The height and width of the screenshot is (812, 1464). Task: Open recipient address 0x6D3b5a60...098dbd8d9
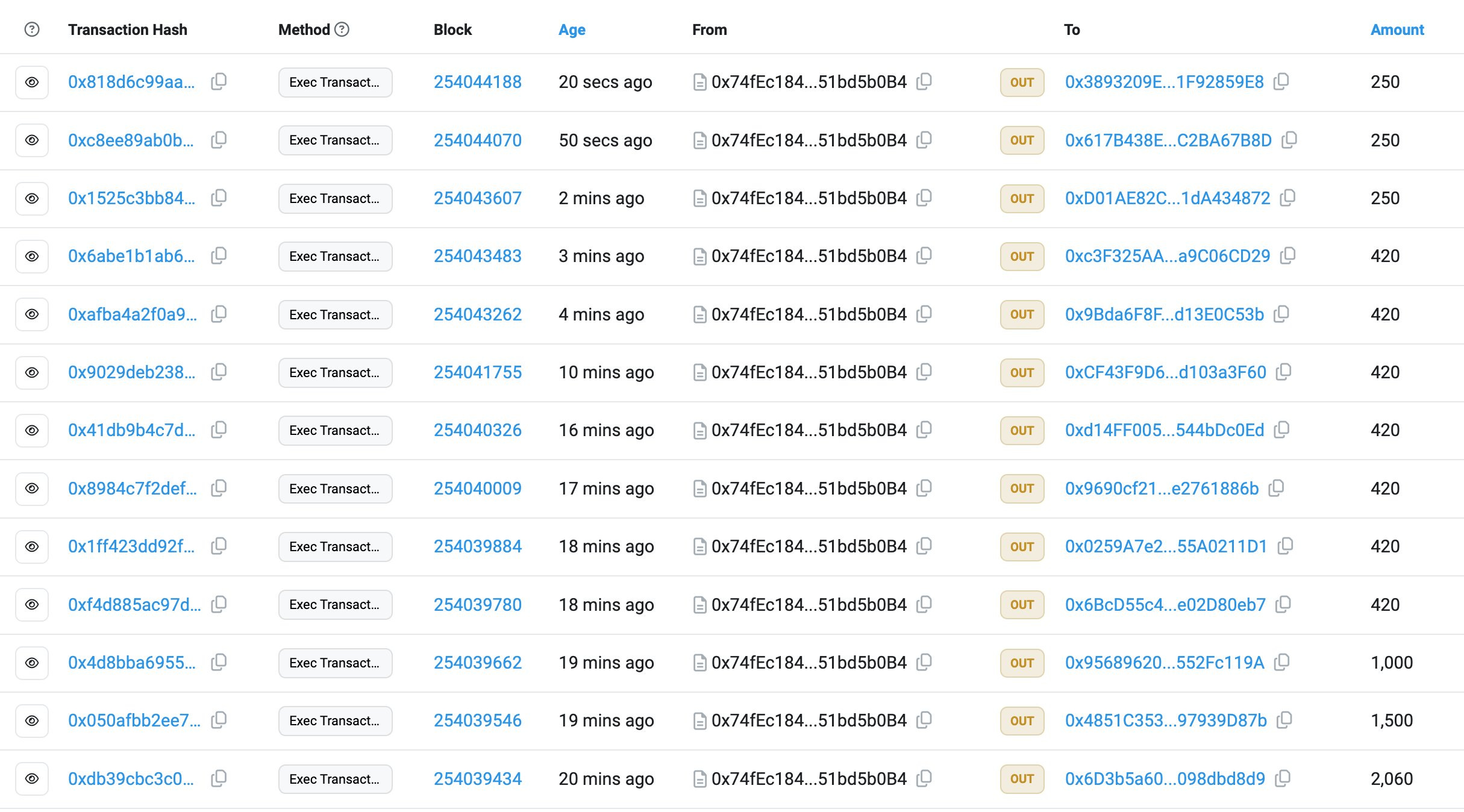pos(1165,779)
